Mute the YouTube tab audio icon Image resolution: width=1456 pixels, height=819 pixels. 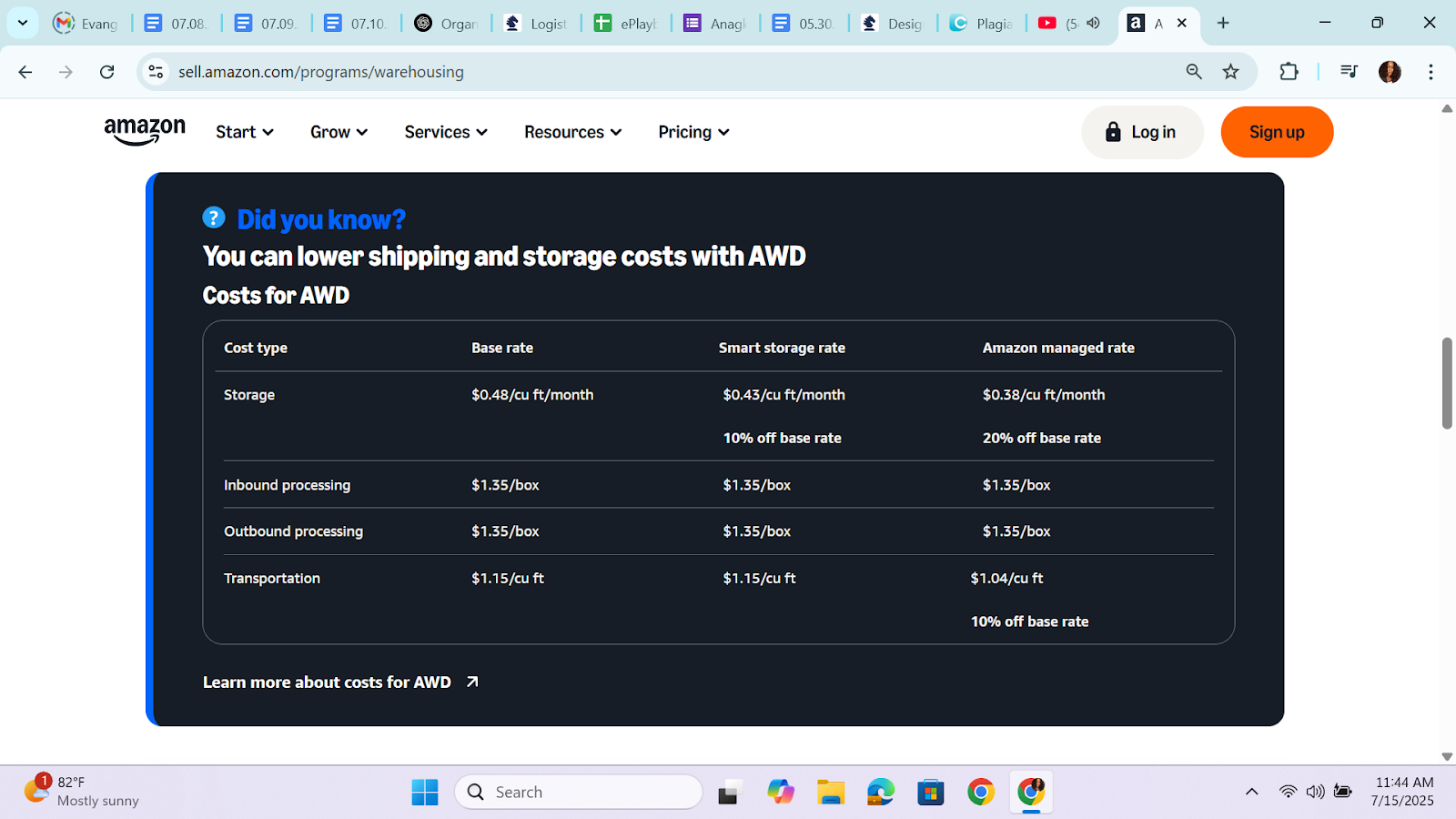(1093, 23)
